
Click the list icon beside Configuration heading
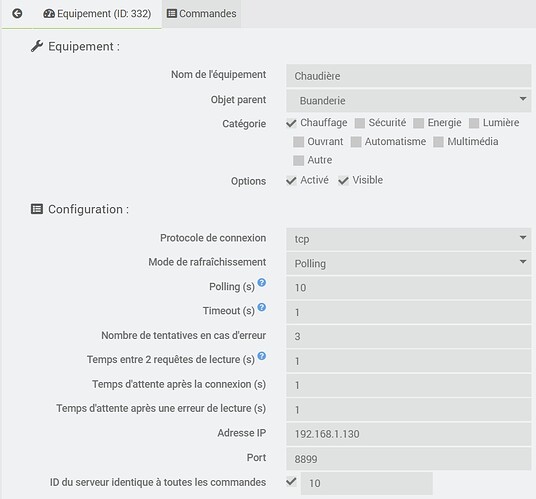click(37, 209)
